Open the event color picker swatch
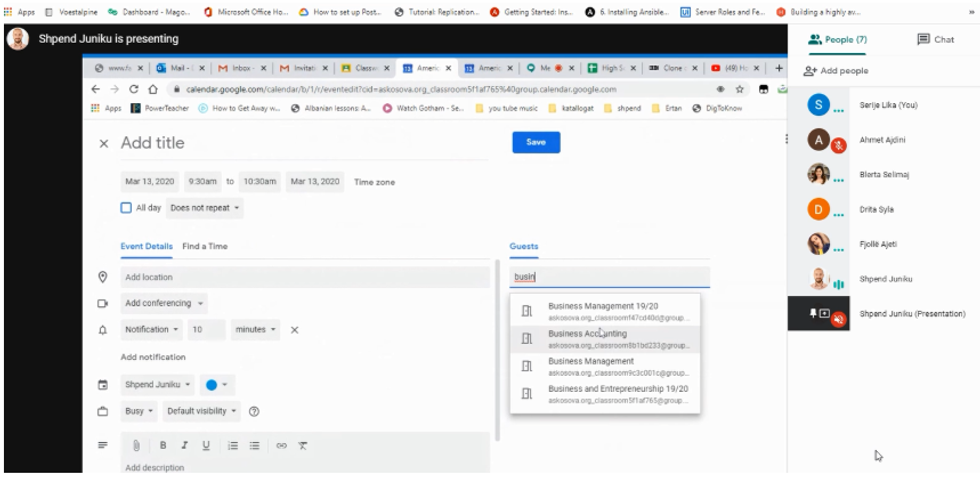Screen dimensions: 980x480 click(217, 384)
